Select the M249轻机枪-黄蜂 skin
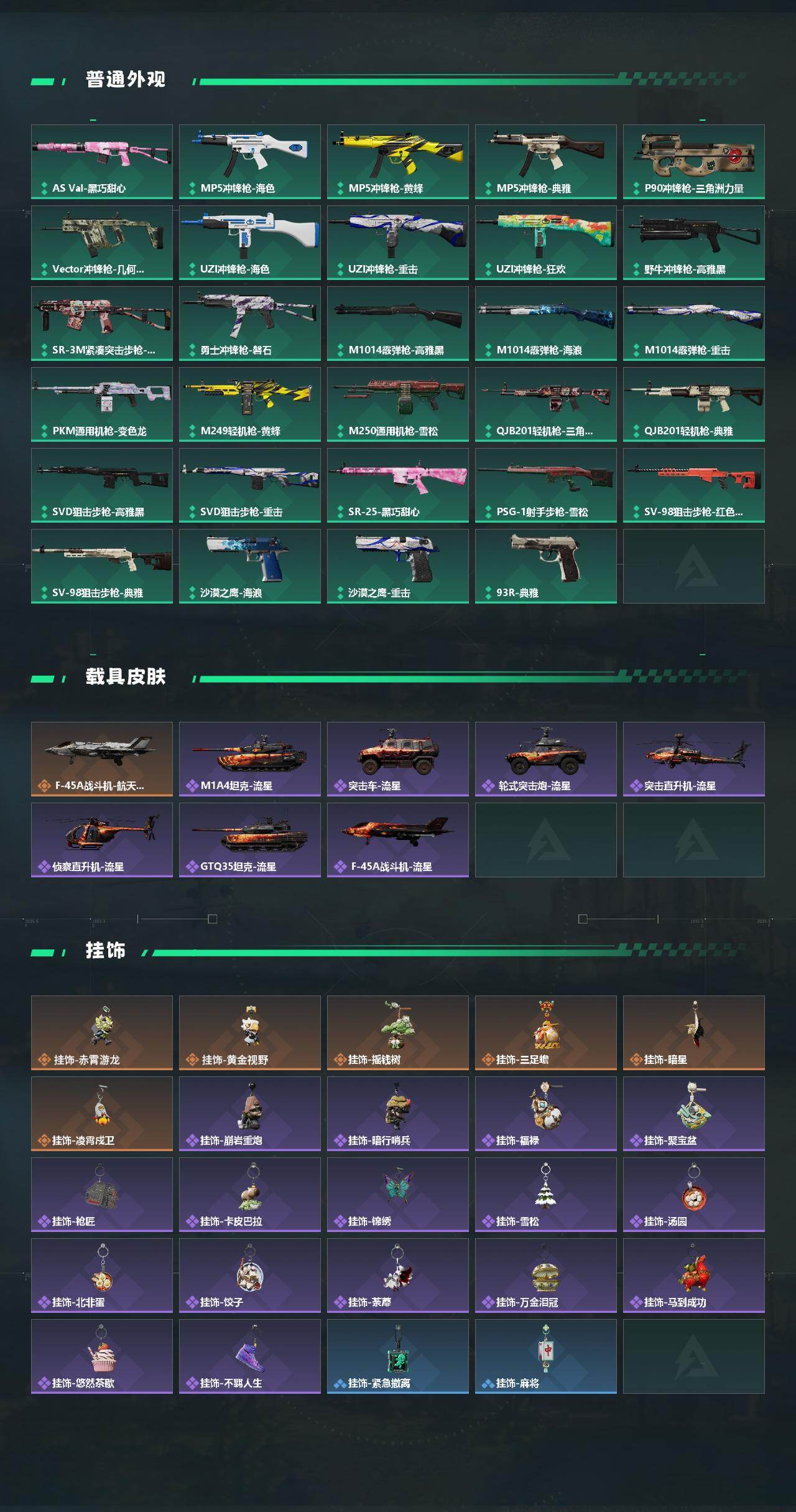 coord(250,404)
